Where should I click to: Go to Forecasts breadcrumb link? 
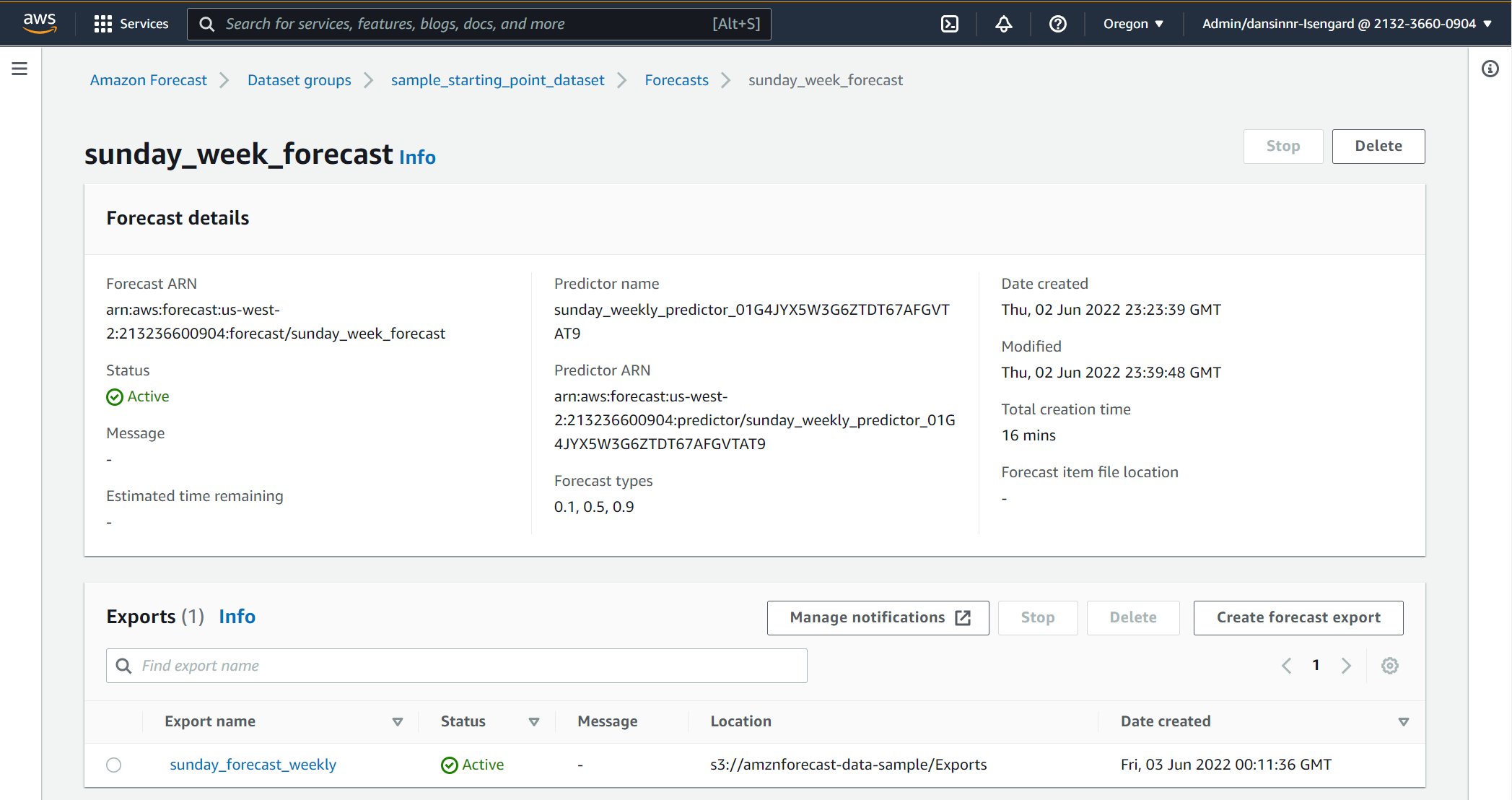point(676,80)
